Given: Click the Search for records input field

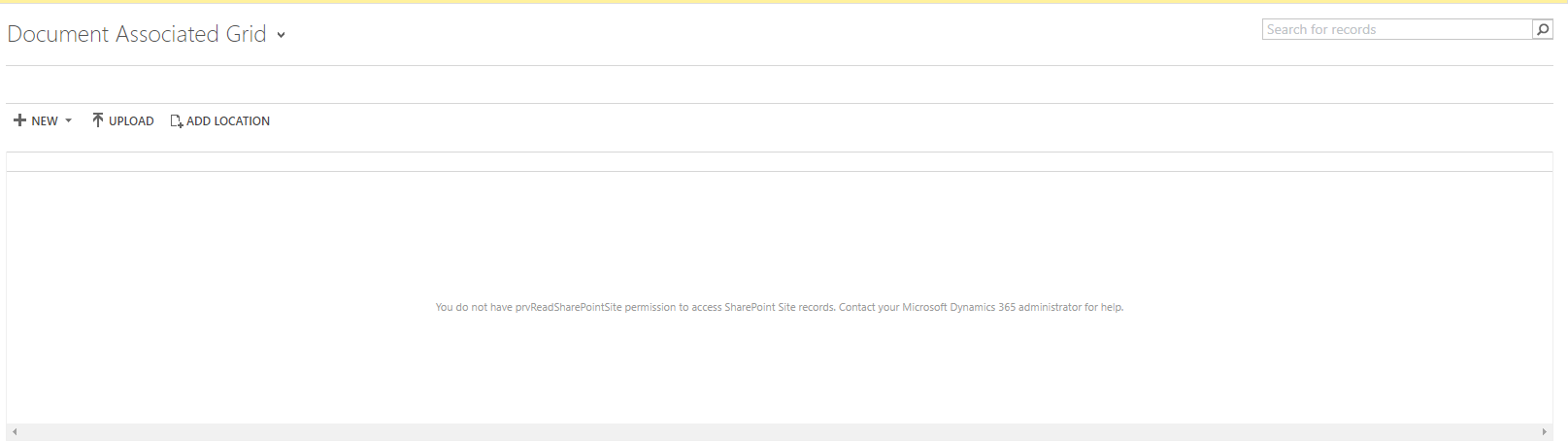Looking at the screenshot, I should pos(1398,29).
